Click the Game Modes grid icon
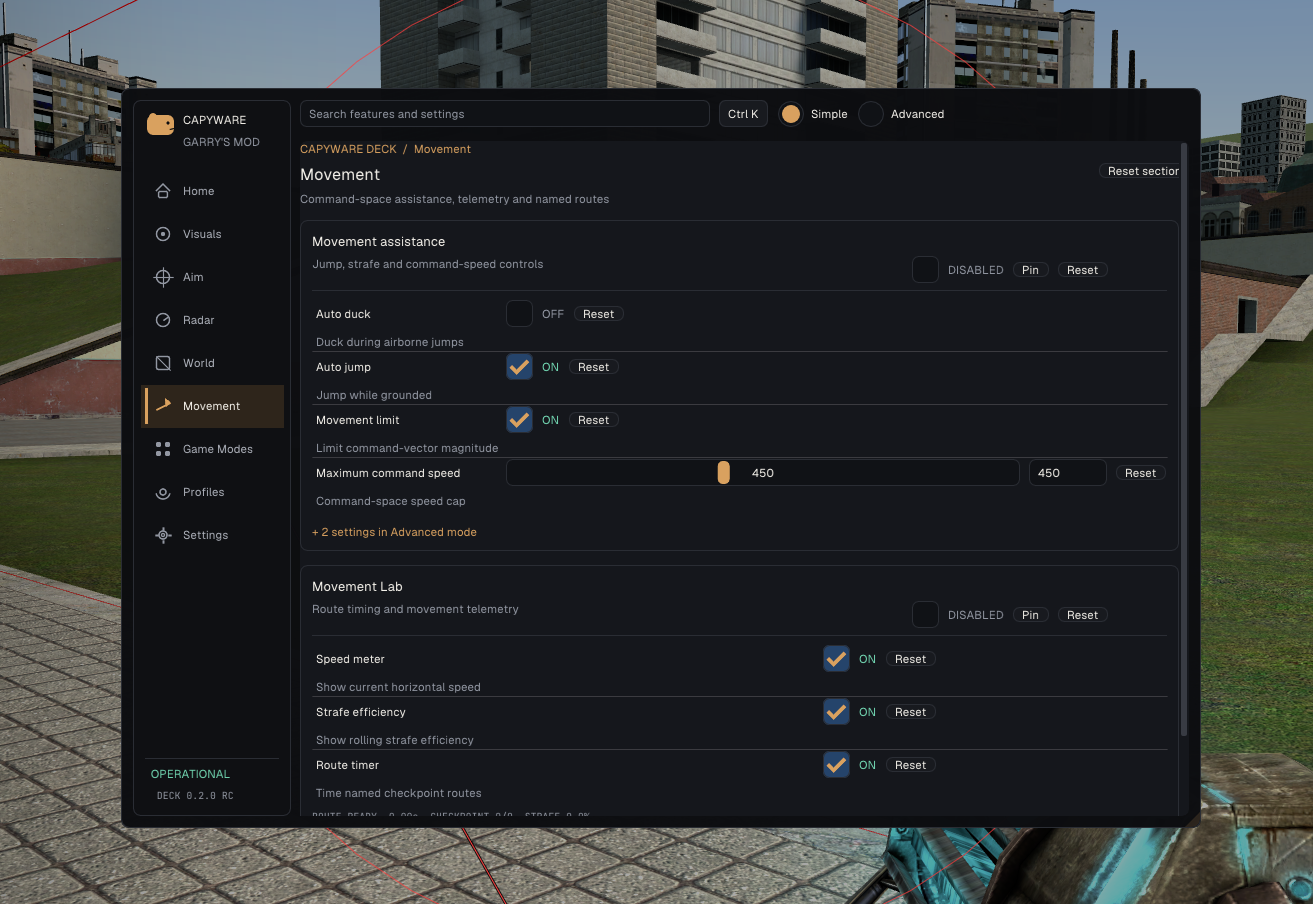 coord(163,449)
